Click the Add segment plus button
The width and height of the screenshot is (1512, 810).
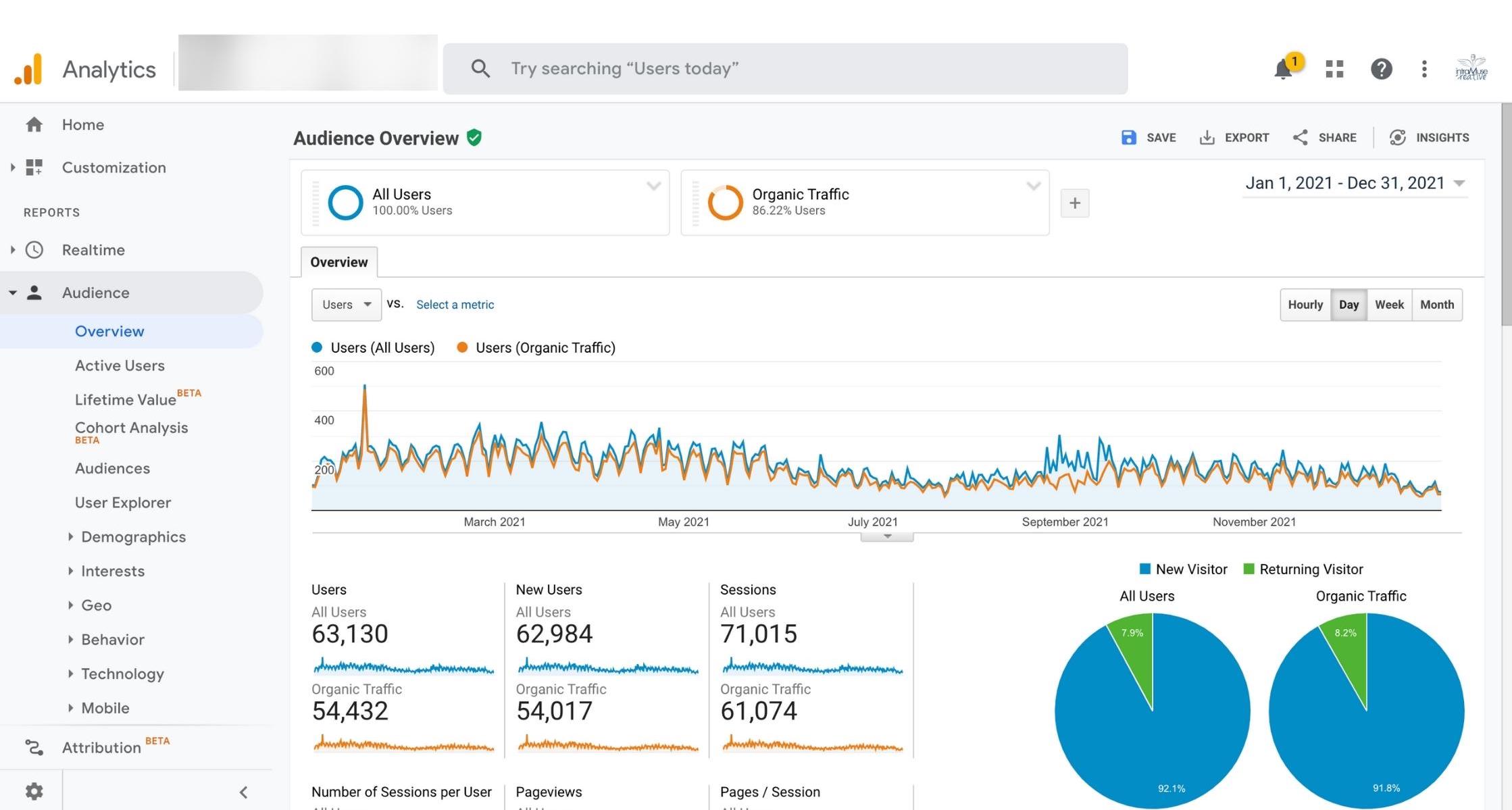[1076, 202]
